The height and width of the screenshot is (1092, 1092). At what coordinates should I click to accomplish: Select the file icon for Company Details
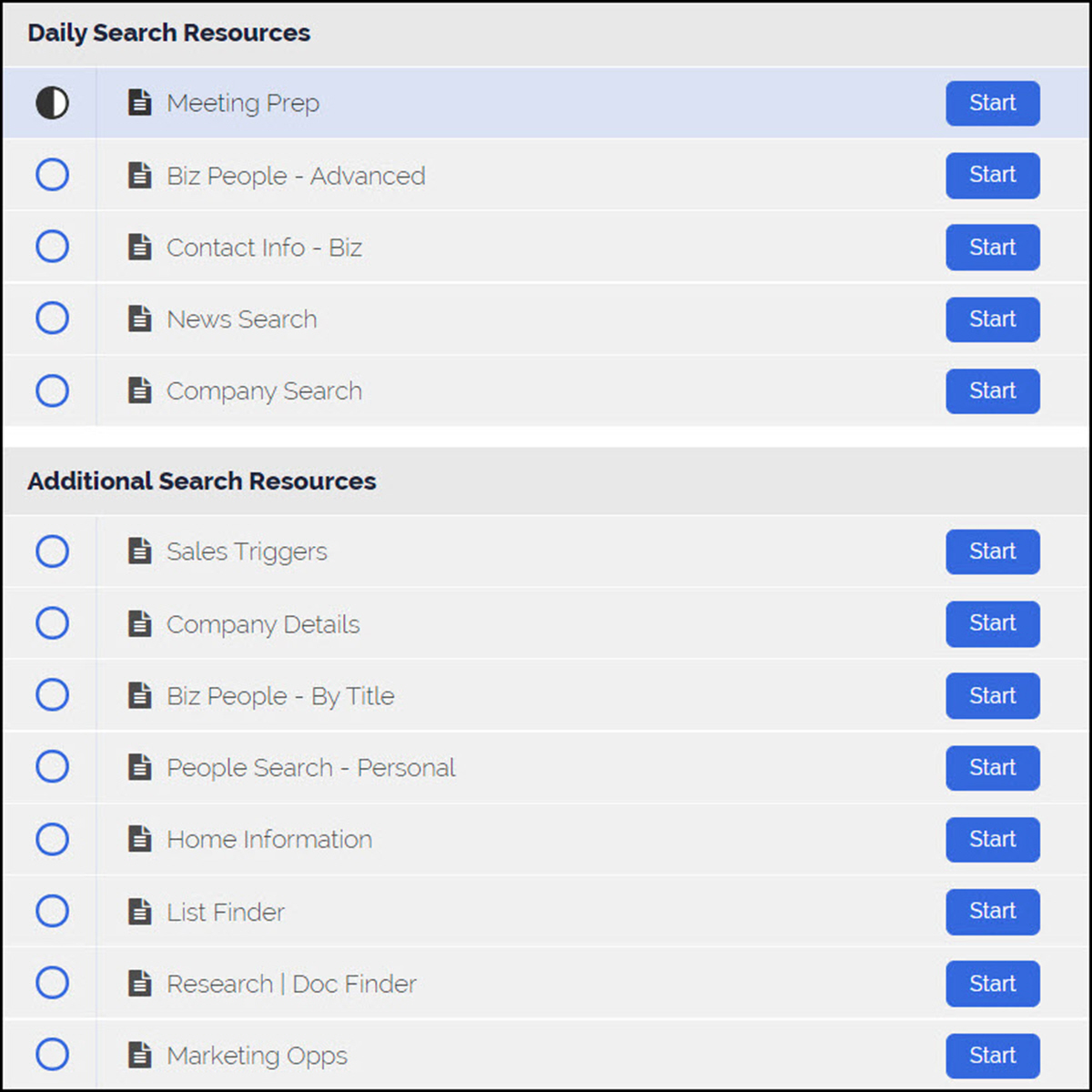pyautogui.click(x=139, y=623)
